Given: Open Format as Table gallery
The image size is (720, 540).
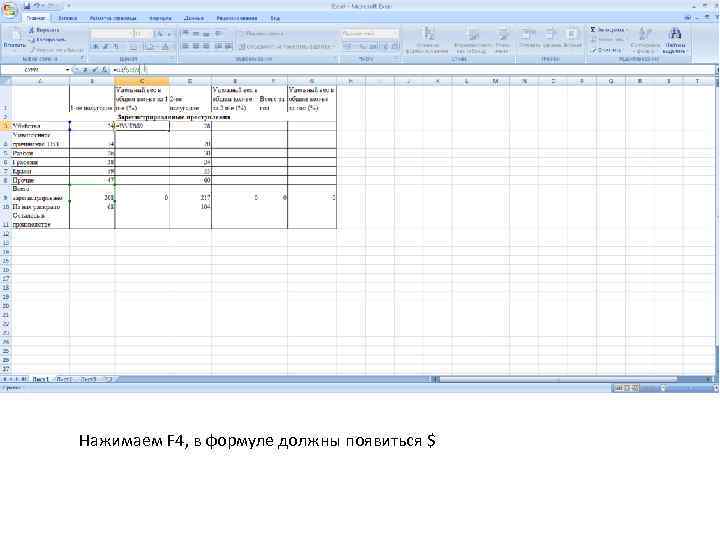Looking at the screenshot, I should click(x=472, y=40).
